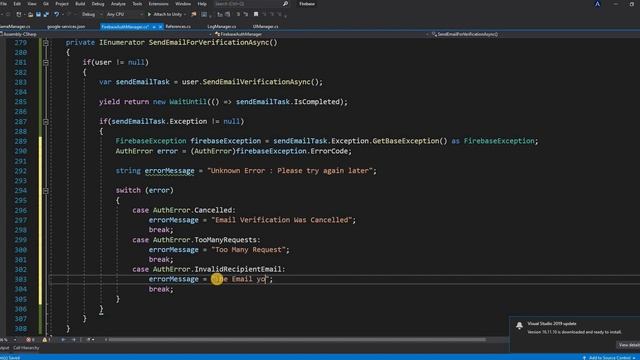The width and height of the screenshot is (640, 360).
Task: Click Add to Source Control
Action: click(609, 358)
